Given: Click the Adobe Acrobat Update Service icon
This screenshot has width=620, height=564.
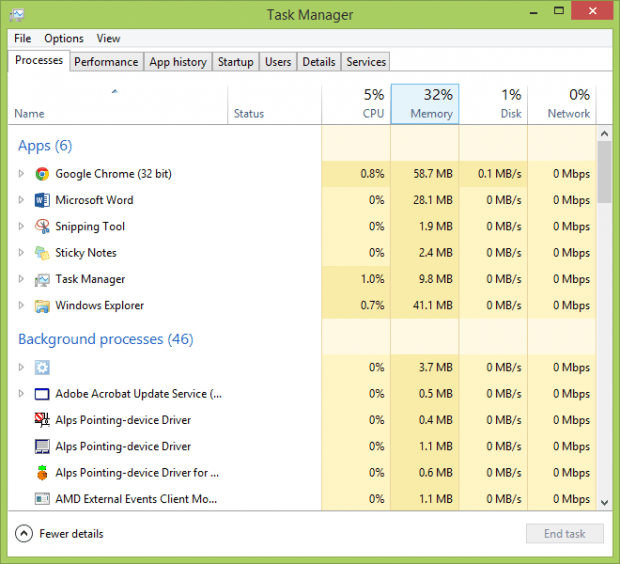Looking at the screenshot, I should point(42,394).
